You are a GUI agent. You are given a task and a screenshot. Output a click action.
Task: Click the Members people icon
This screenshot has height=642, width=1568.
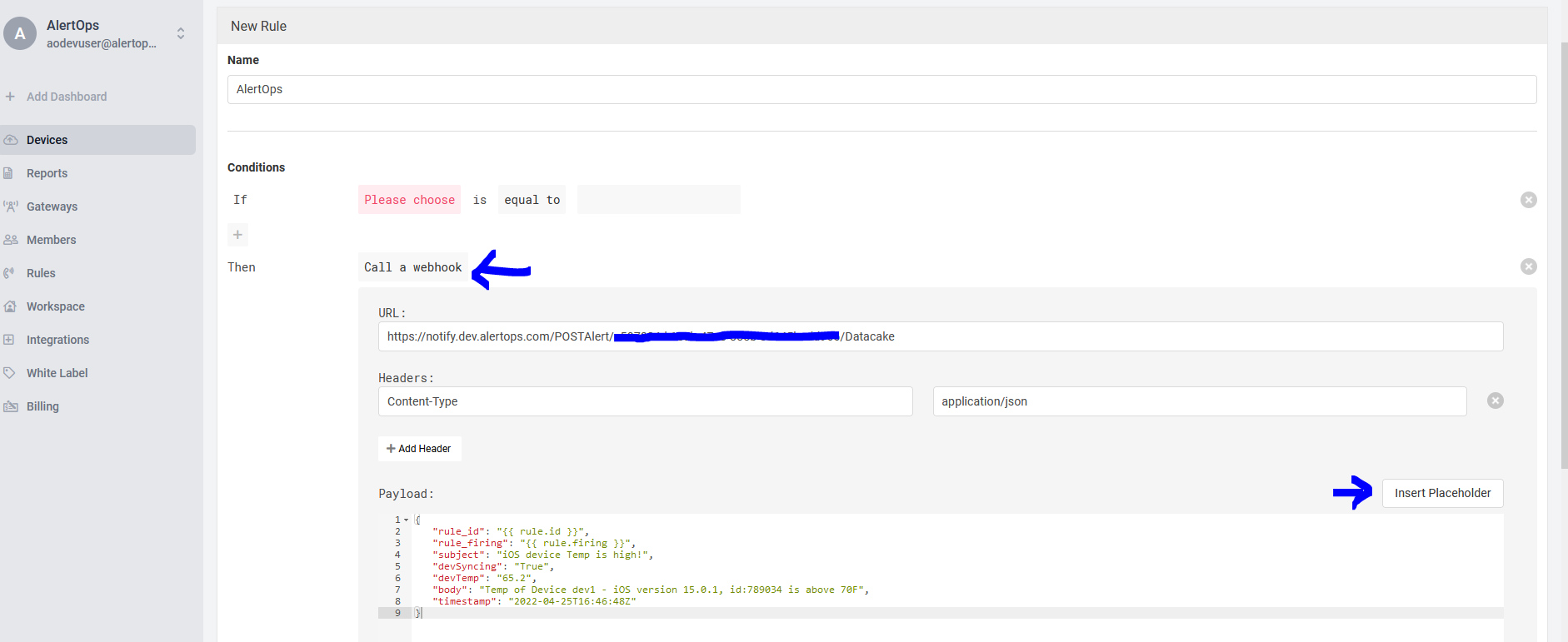click(x=11, y=240)
